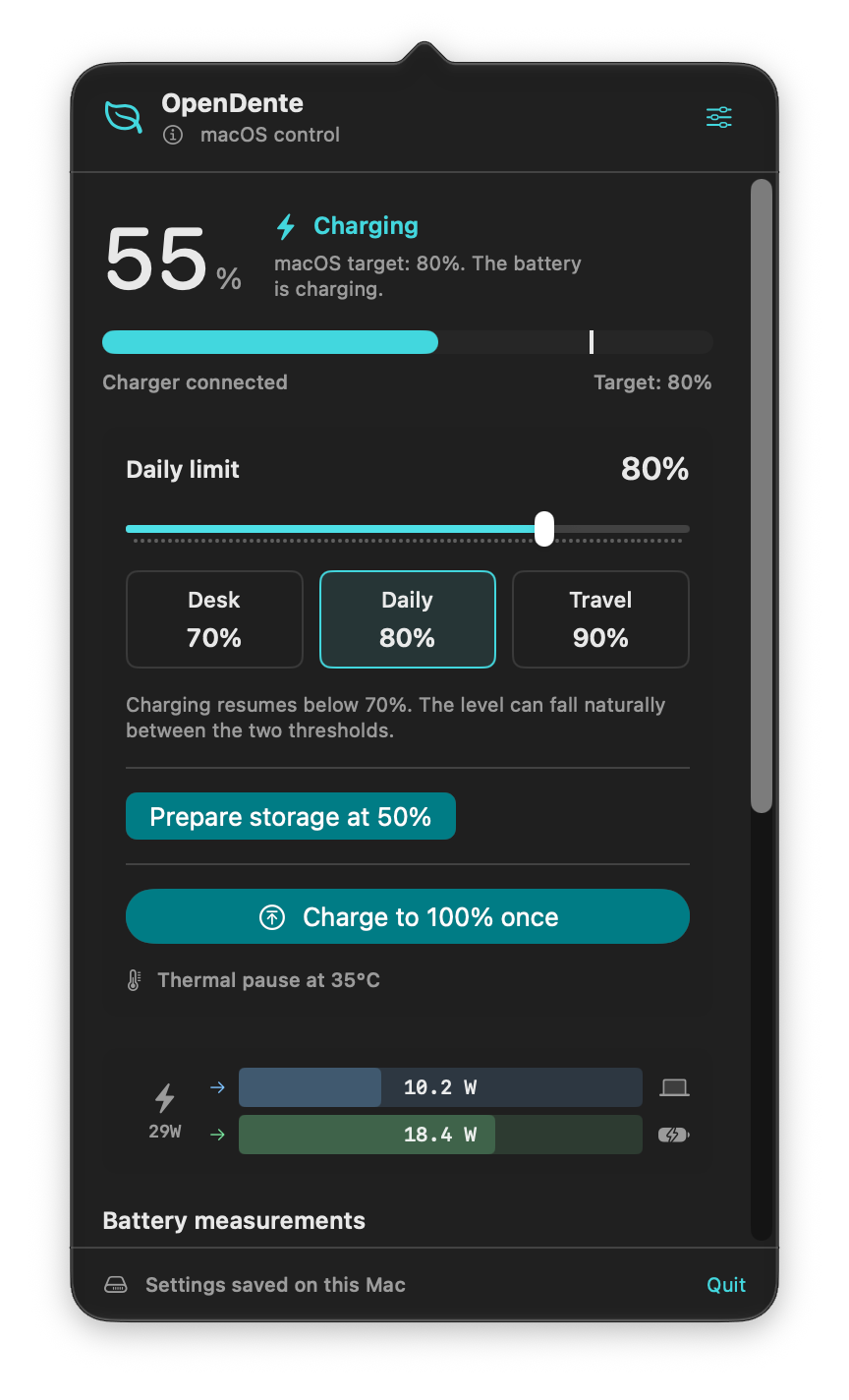Image resolution: width=849 pixels, height=1400 pixels.
Task: Click the battery charging icon beside 18.4 W
Action: tap(673, 1135)
